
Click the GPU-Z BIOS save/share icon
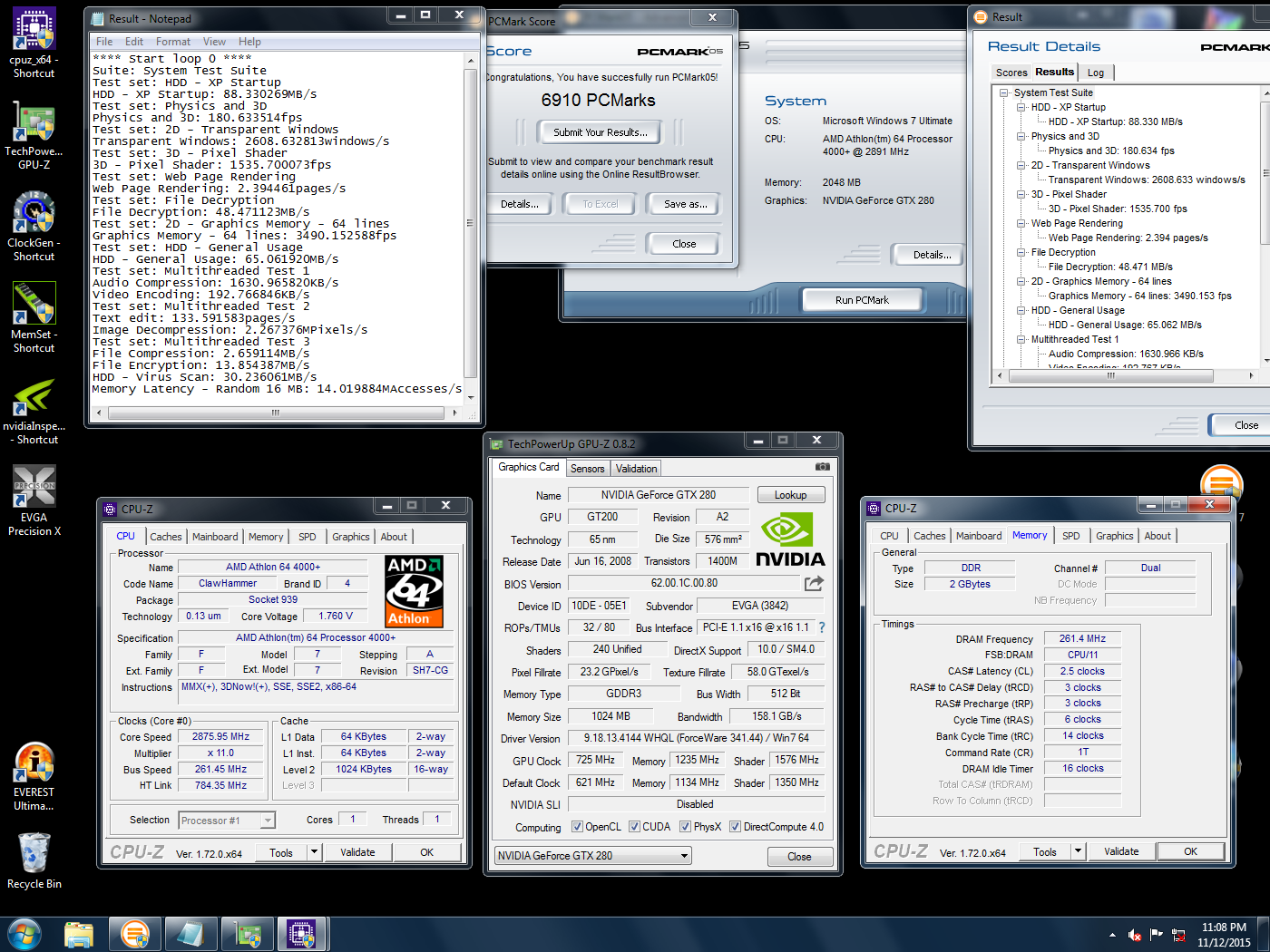[x=814, y=583]
